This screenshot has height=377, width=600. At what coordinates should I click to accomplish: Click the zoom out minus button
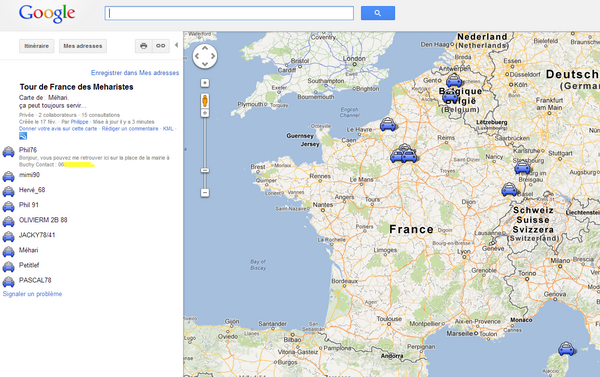[x=205, y=193]
